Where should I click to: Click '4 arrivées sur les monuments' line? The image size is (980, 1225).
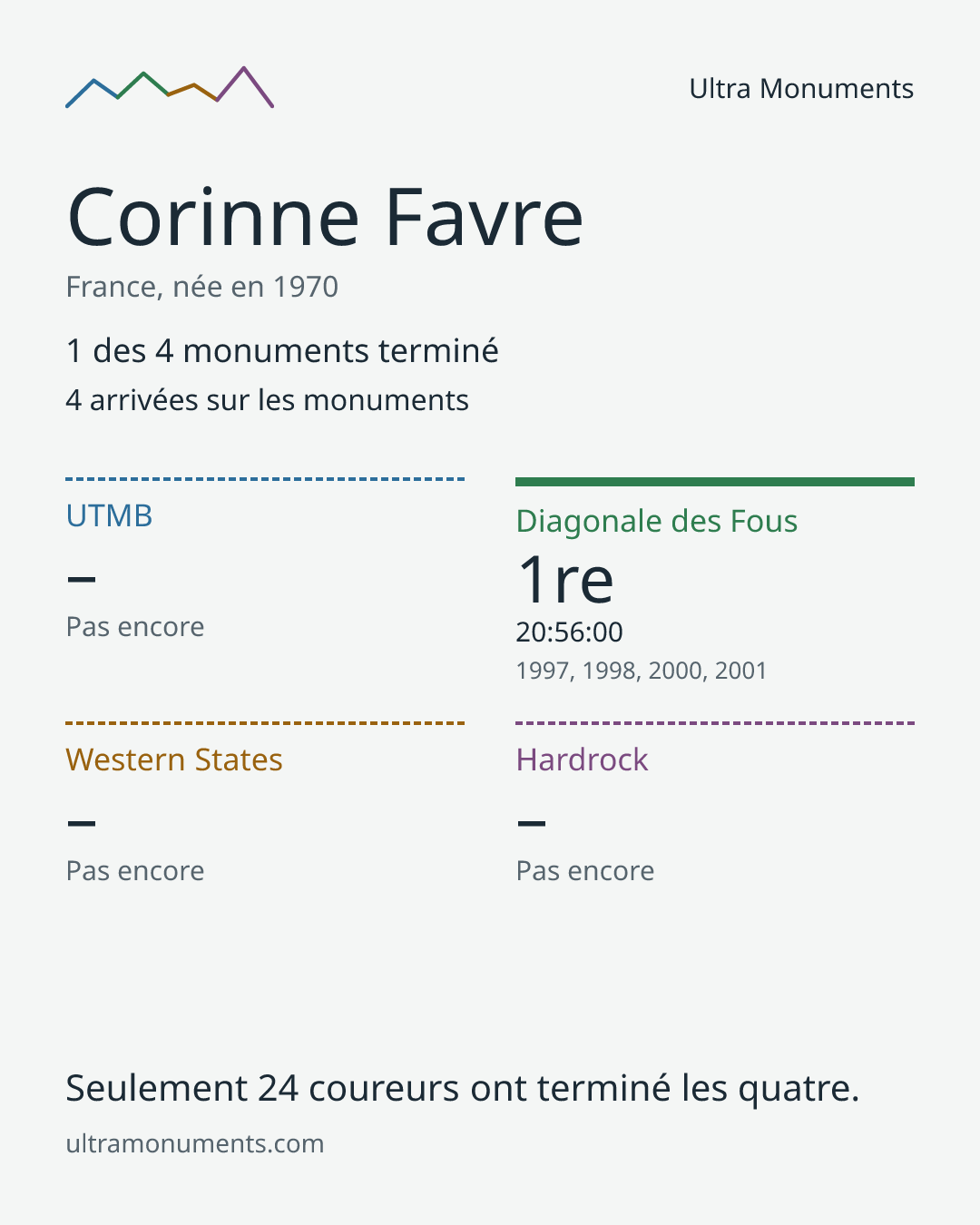(268, 400)
